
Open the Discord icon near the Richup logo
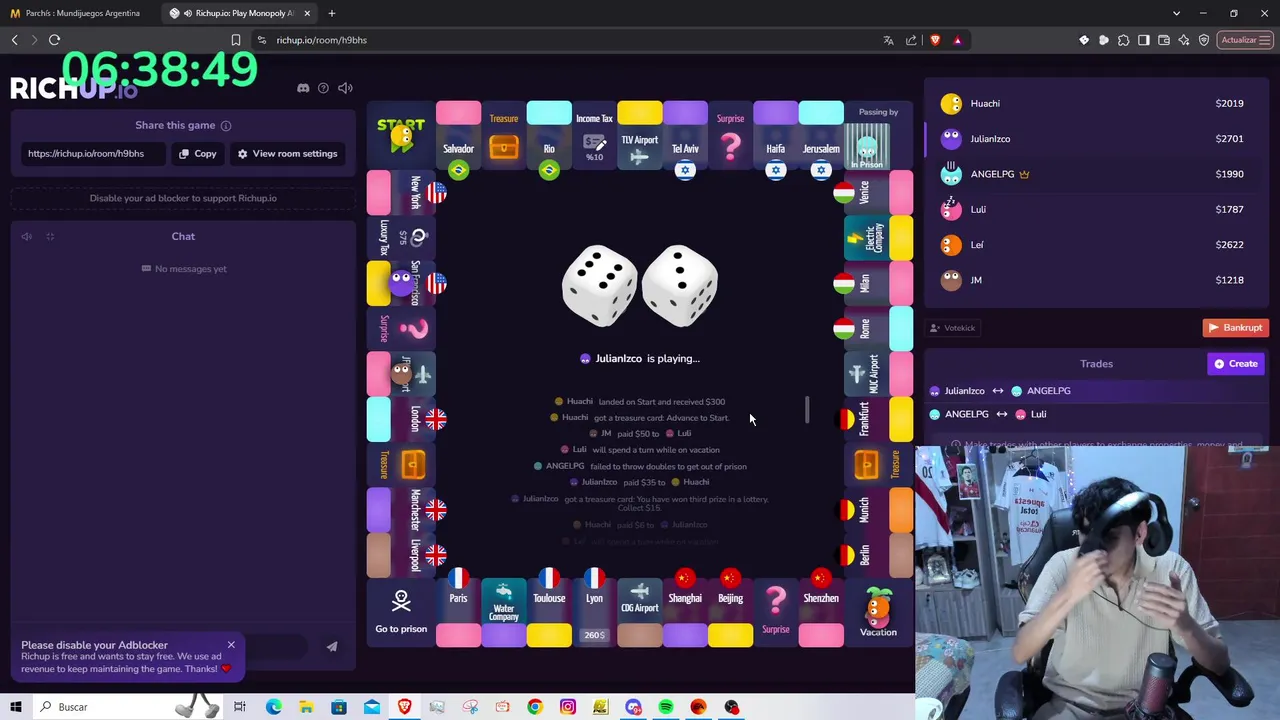tap(303, 88)
